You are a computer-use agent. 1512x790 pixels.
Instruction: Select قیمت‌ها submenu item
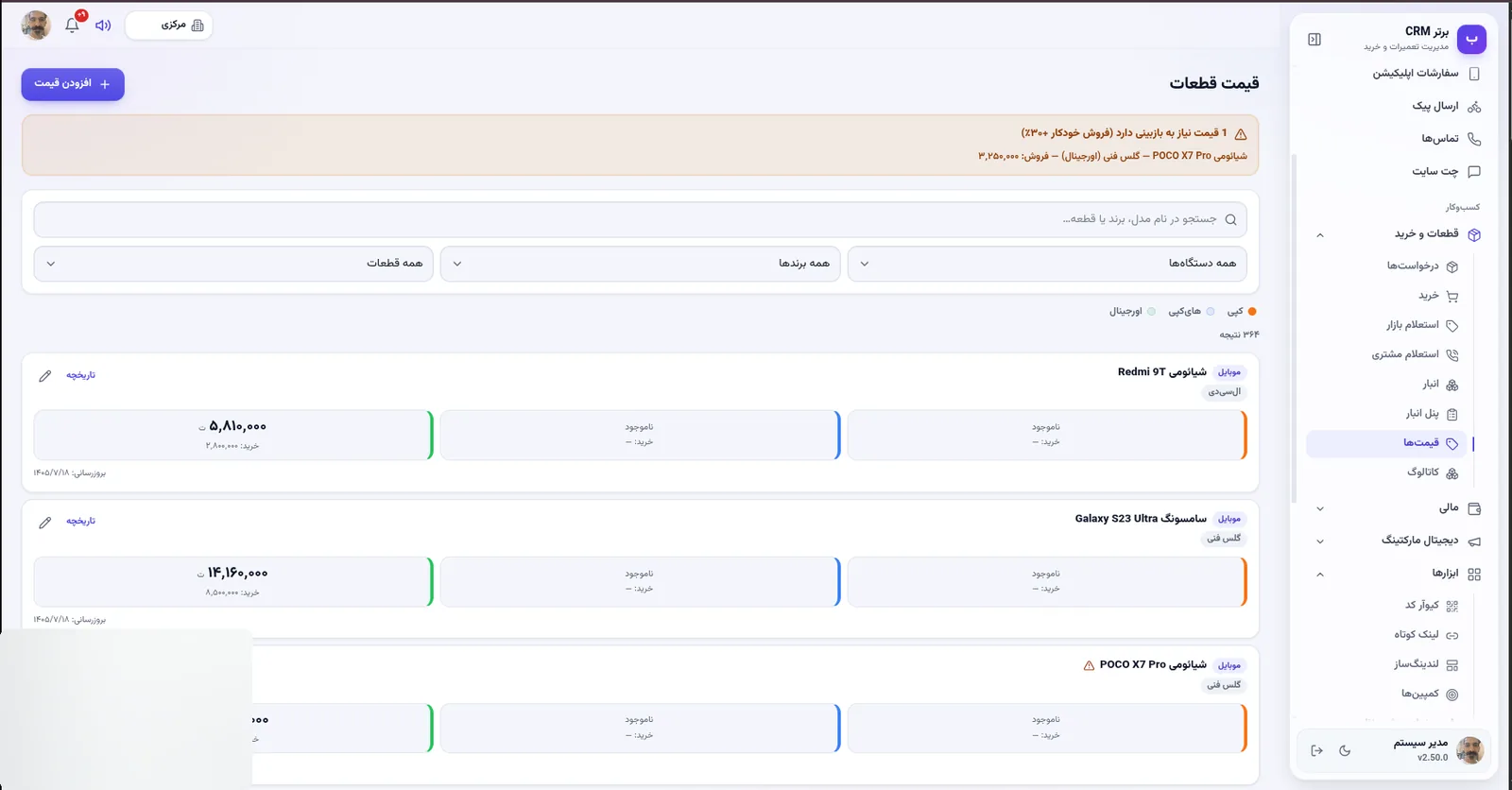[x=1385, y=443]
